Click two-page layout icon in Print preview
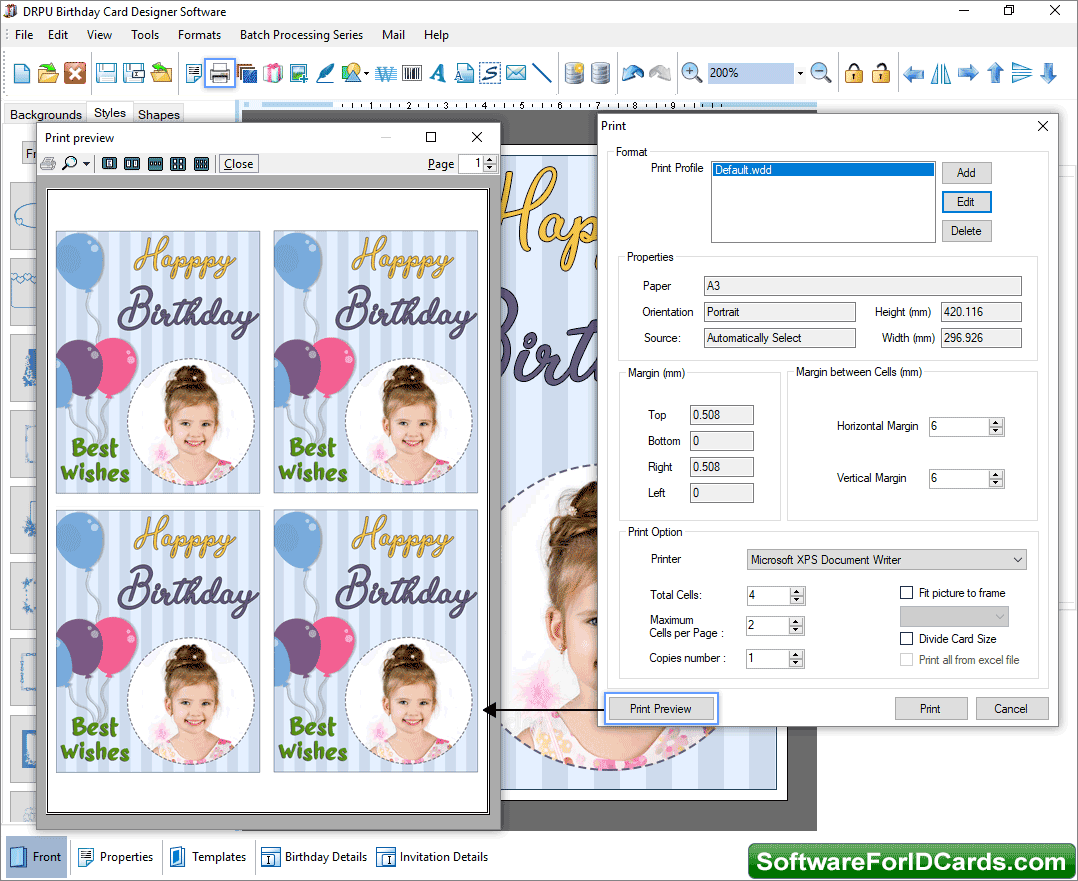This screenshot has width=1078, height=881. click(132, 164)
